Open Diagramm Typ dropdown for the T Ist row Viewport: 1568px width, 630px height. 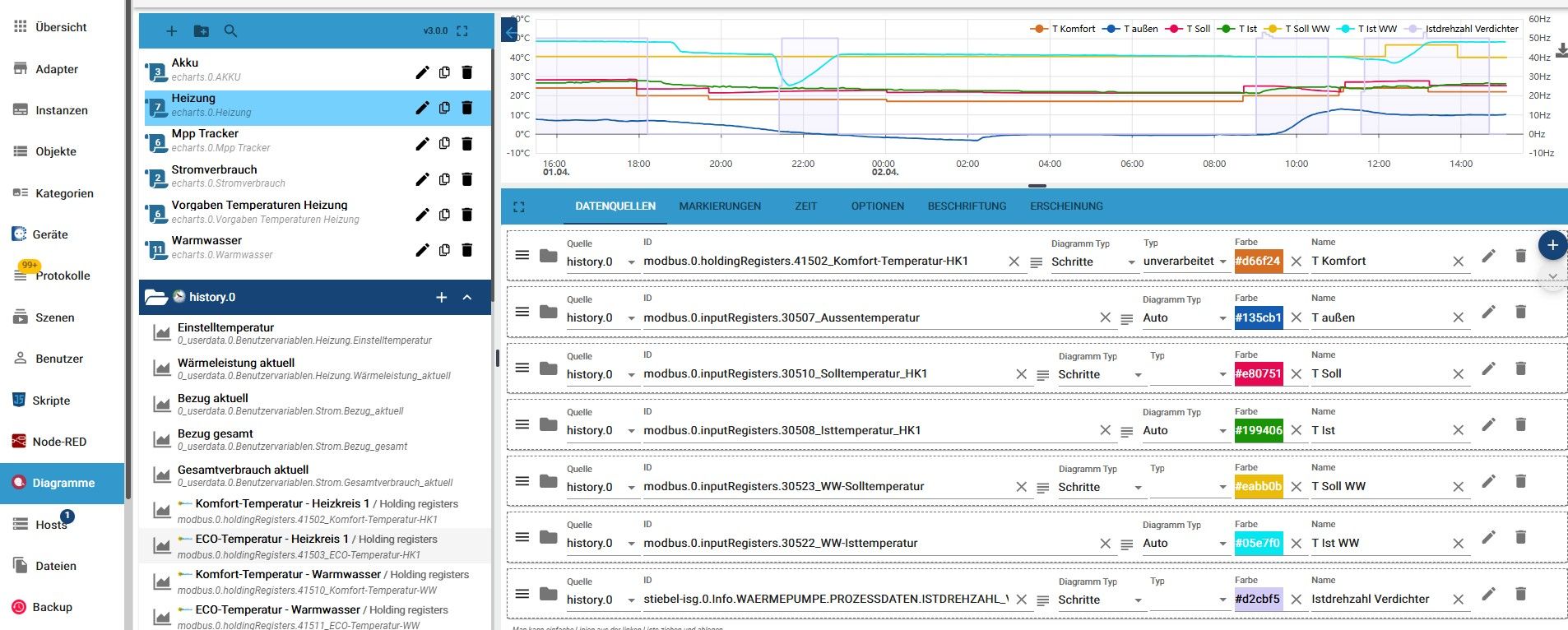click(x=1184, y=431)
